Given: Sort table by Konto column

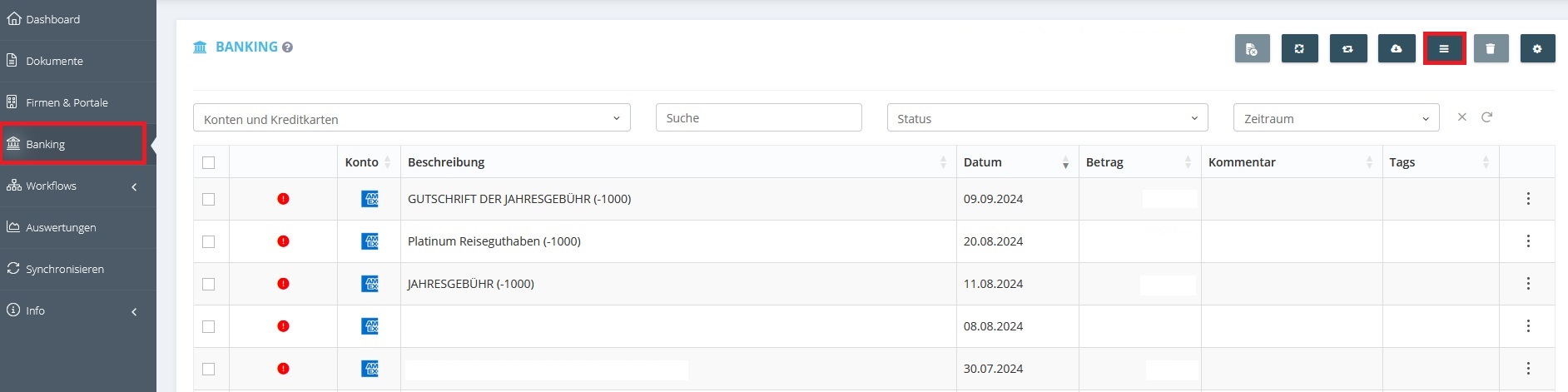Looking at the screenshot, I should (369, 162).
